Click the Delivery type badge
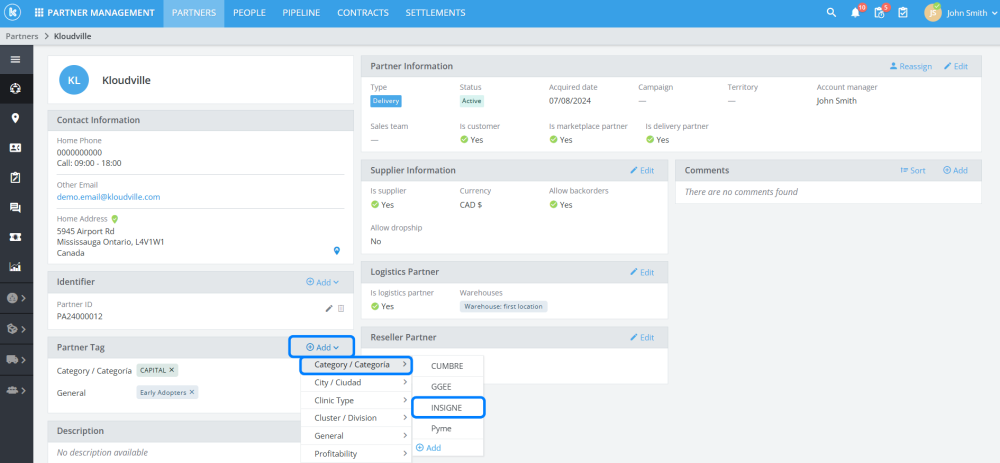Screen dimensions: 1000x463 pos(386,101)
